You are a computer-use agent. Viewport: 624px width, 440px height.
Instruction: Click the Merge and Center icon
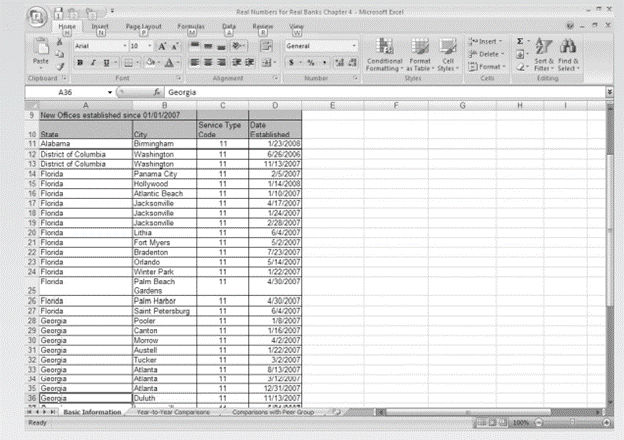tap(266, 62)
